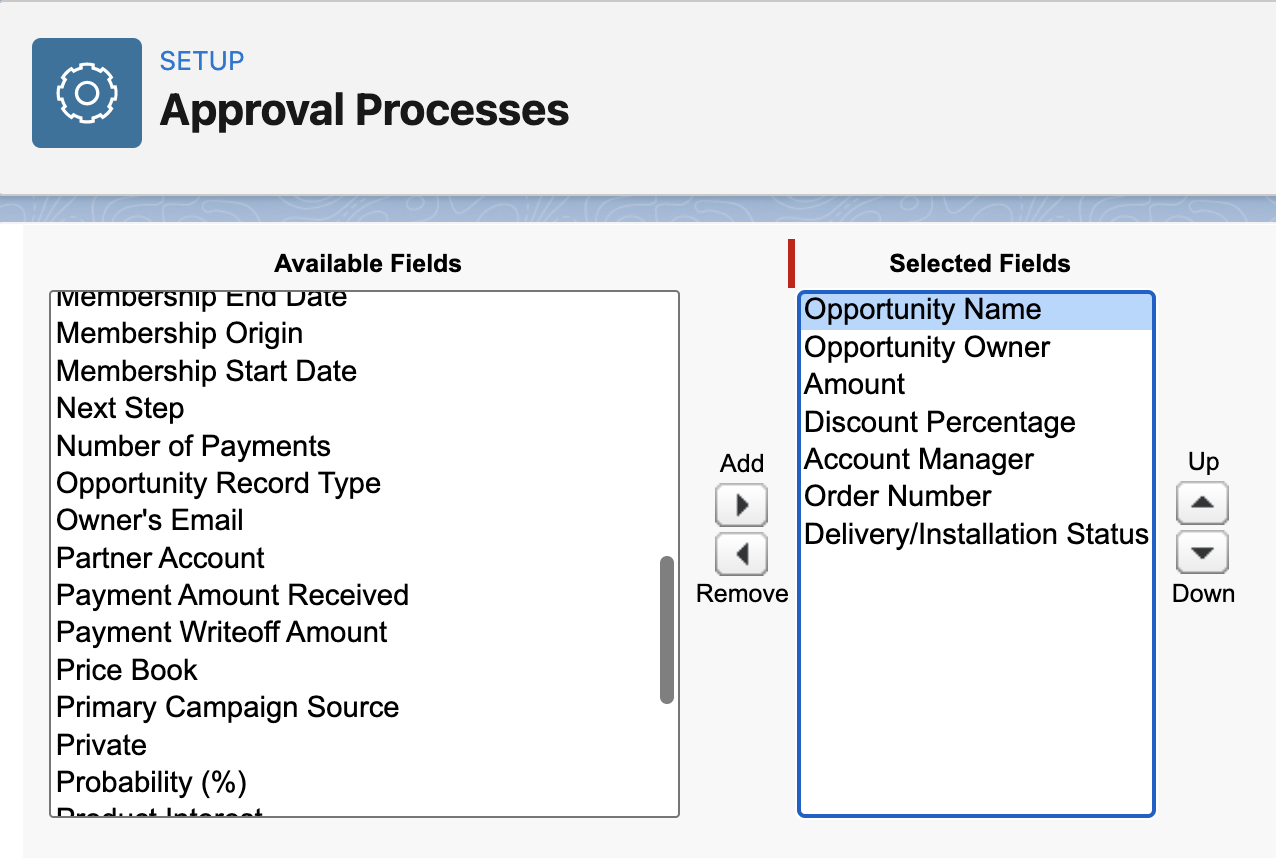Select Next Step in Available Fields

pos(120,408)
